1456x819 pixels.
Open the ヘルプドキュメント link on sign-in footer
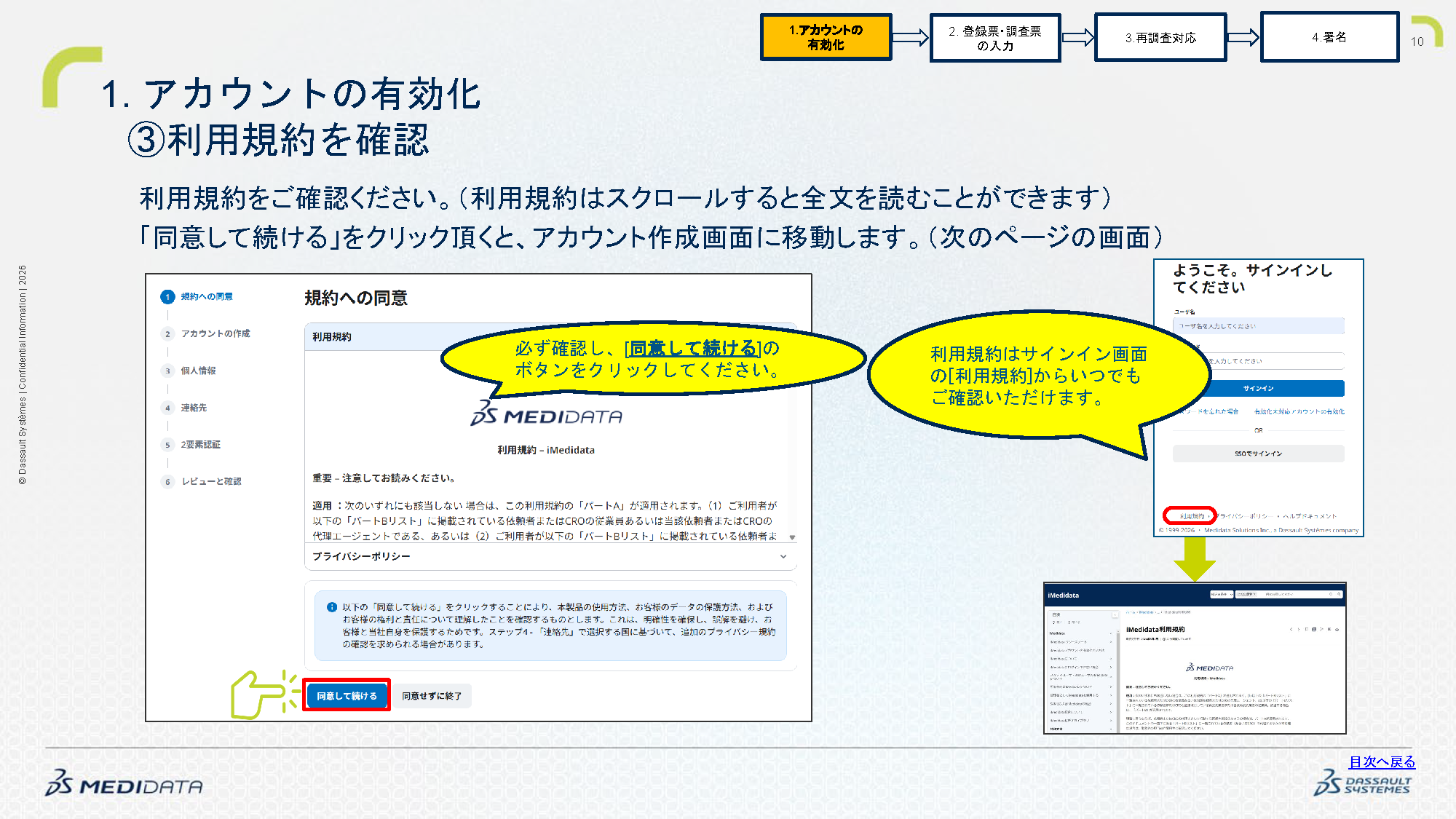coord(1310,516)
